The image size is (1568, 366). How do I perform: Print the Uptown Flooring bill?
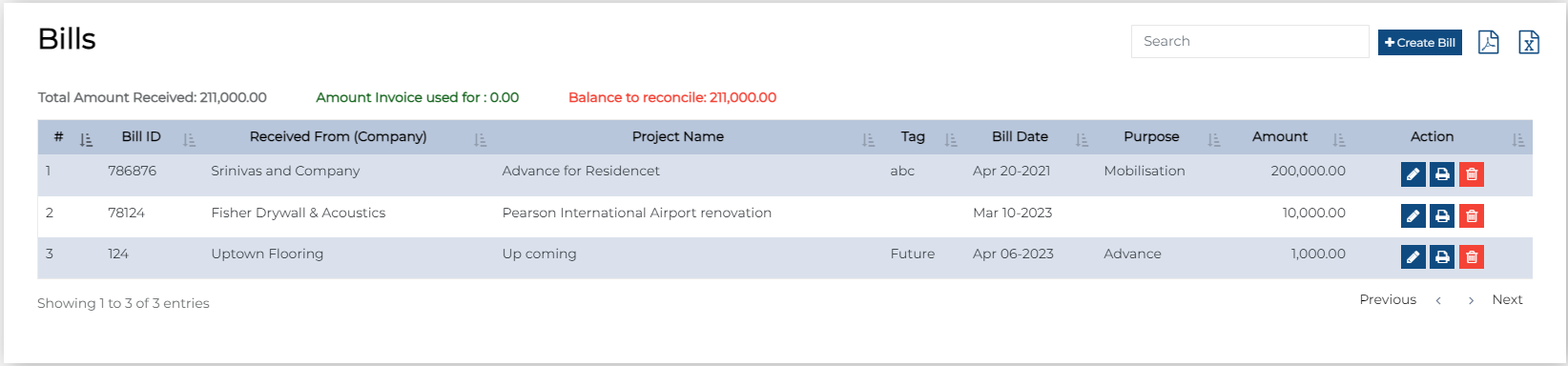(1442, 256)
